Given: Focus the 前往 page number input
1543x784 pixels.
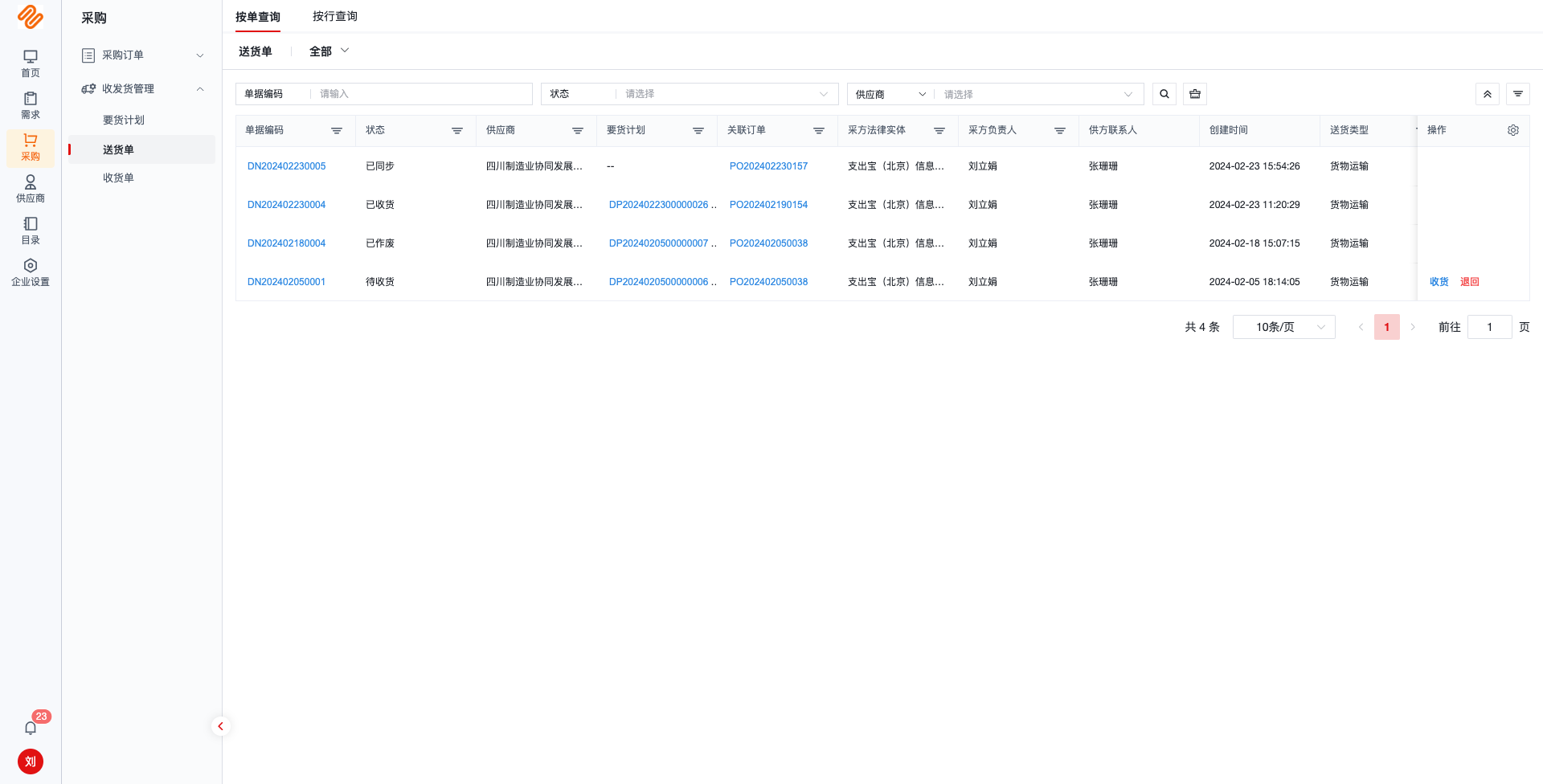Looking at the screenshot, I should click(x=1489, y=327).
